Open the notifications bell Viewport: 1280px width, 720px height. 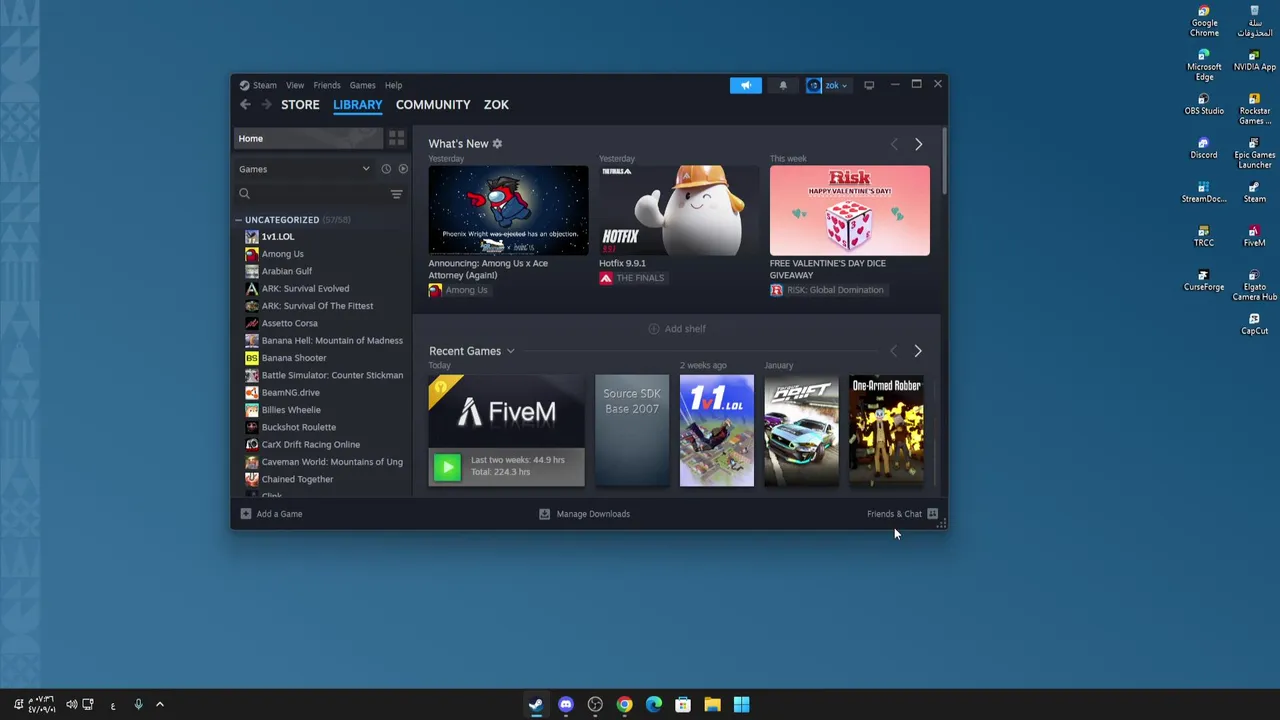tap(783, 85)
